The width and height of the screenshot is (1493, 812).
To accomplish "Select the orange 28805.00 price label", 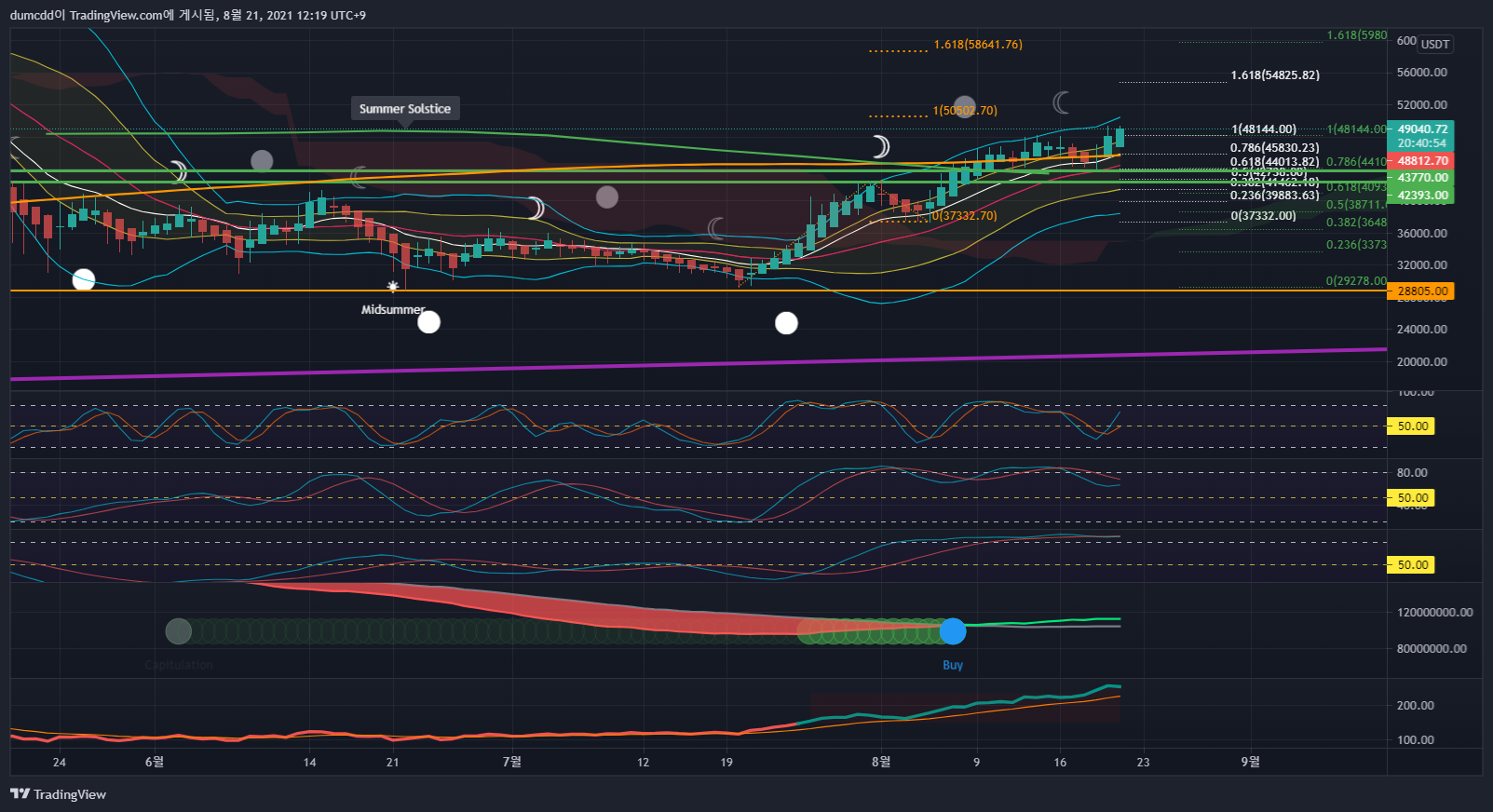I will 1421,291.
